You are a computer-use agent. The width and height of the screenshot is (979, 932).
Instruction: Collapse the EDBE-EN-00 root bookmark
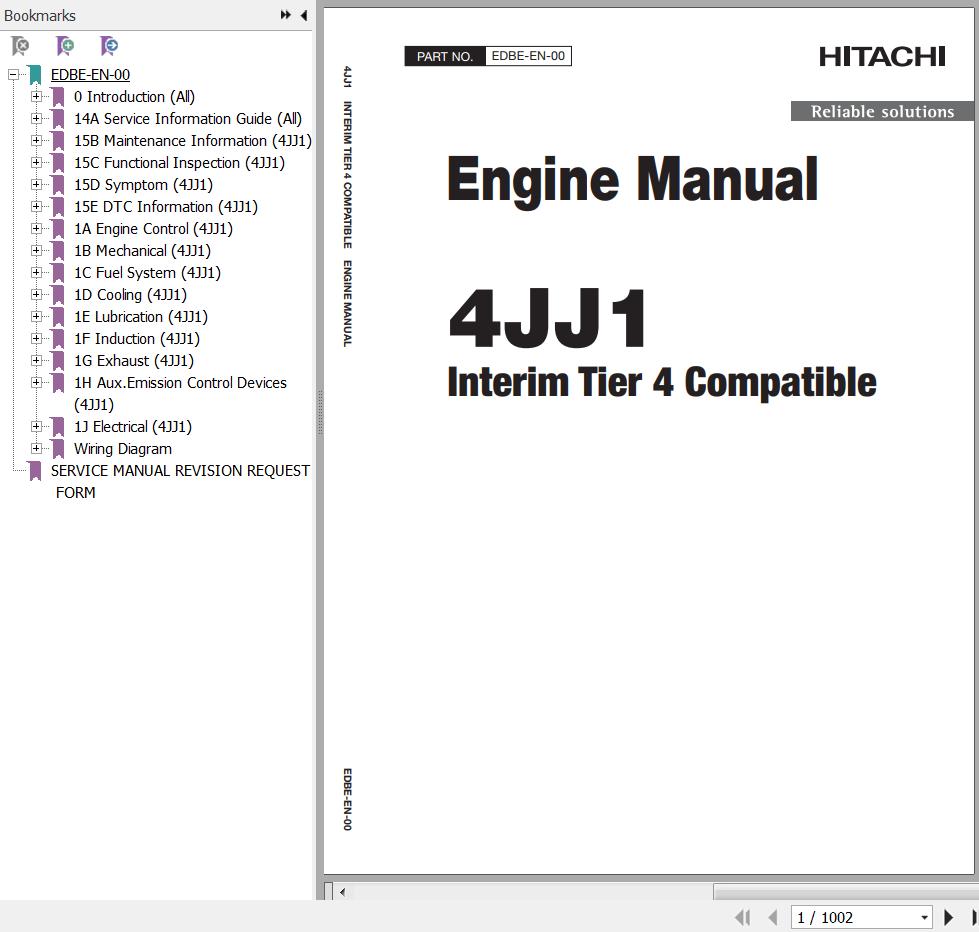tap(13, 75)
